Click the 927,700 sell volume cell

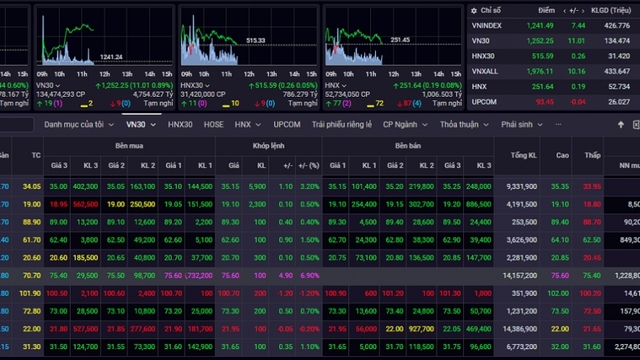point(421,329)
